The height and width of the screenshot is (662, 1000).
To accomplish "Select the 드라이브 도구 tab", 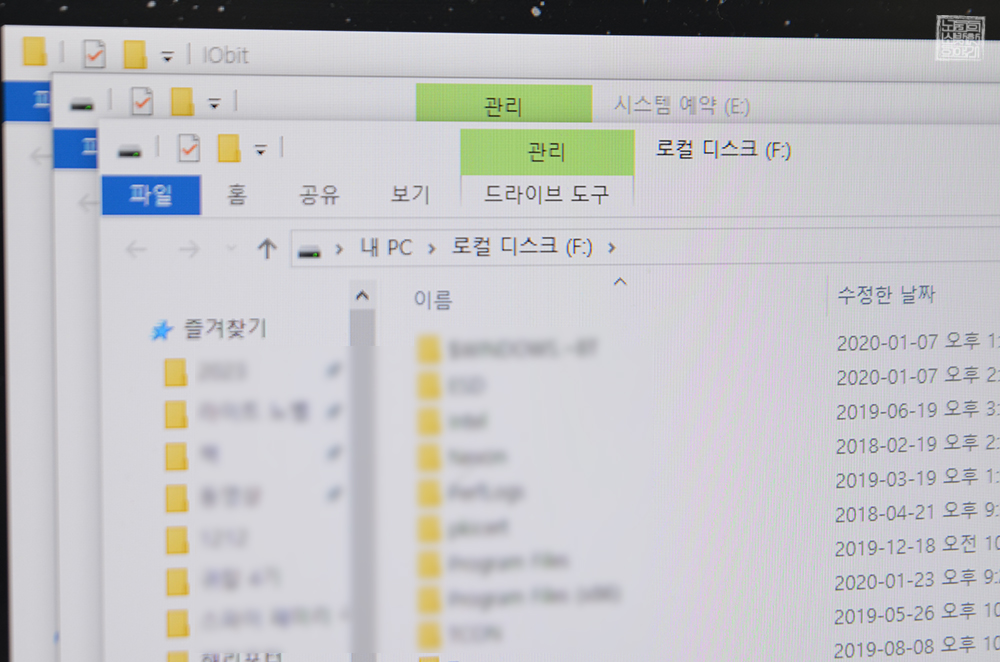I will [x=547, y=193].
